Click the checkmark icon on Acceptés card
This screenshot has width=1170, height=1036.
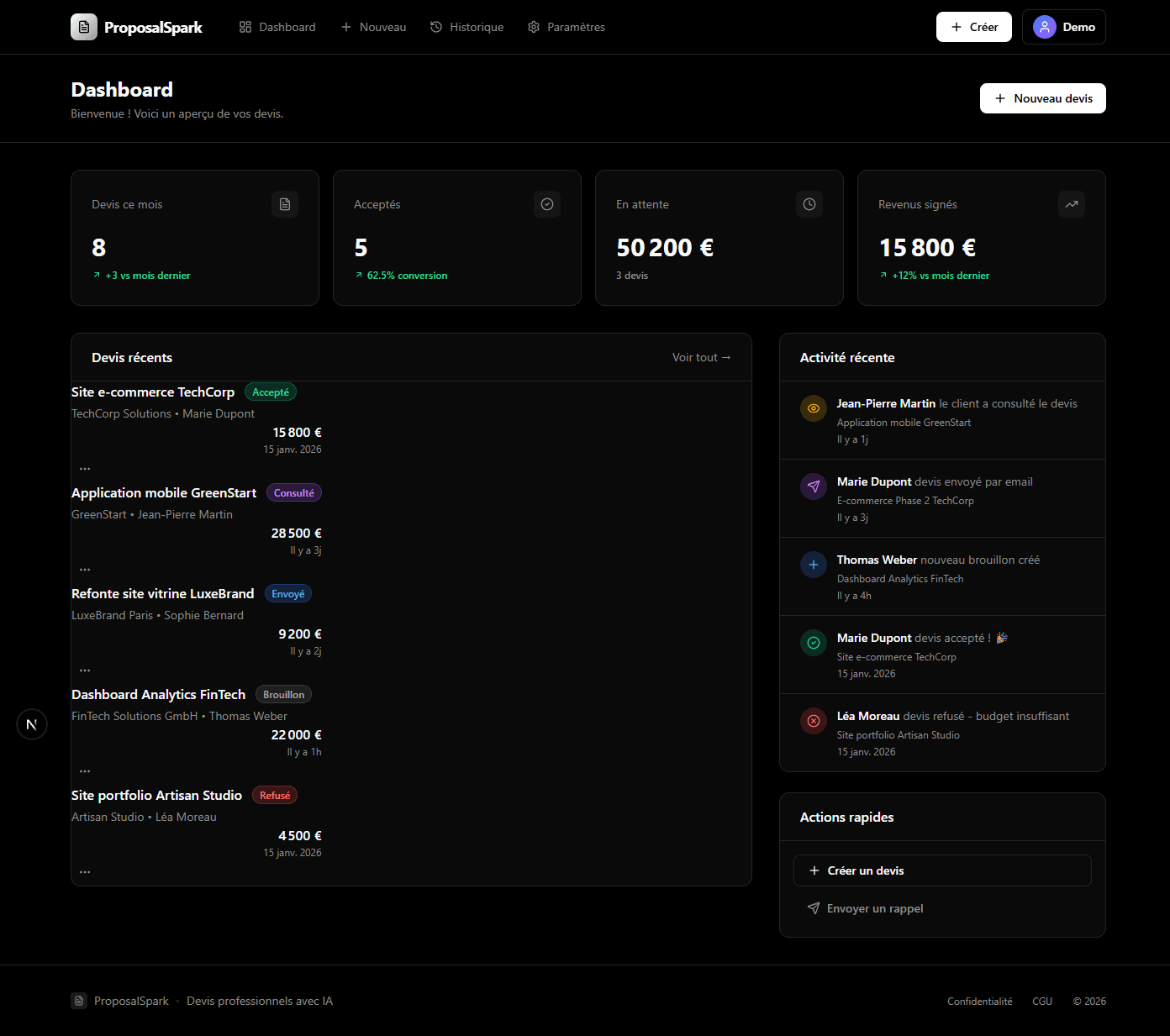click(547, 204)
